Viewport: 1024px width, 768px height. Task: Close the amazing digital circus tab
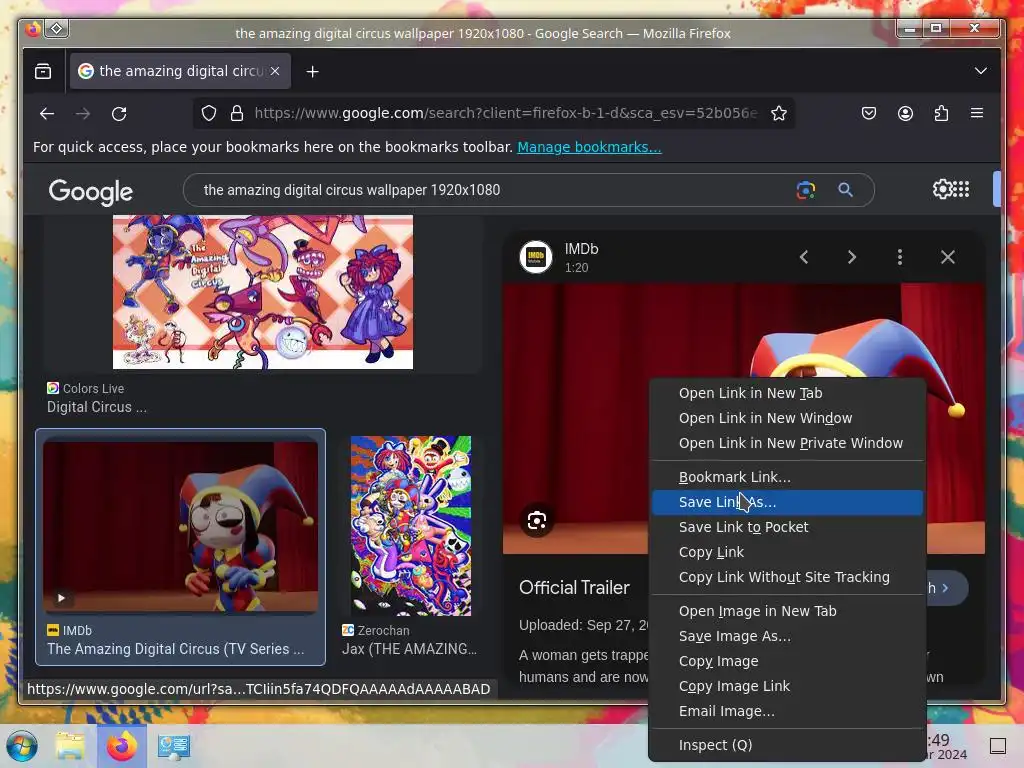point(275,71)
